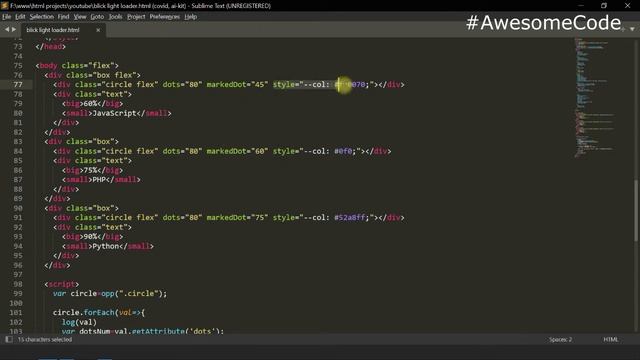Open the Preferences menu
The height and width of the screenshot is (360, 640).
(164, 17)
